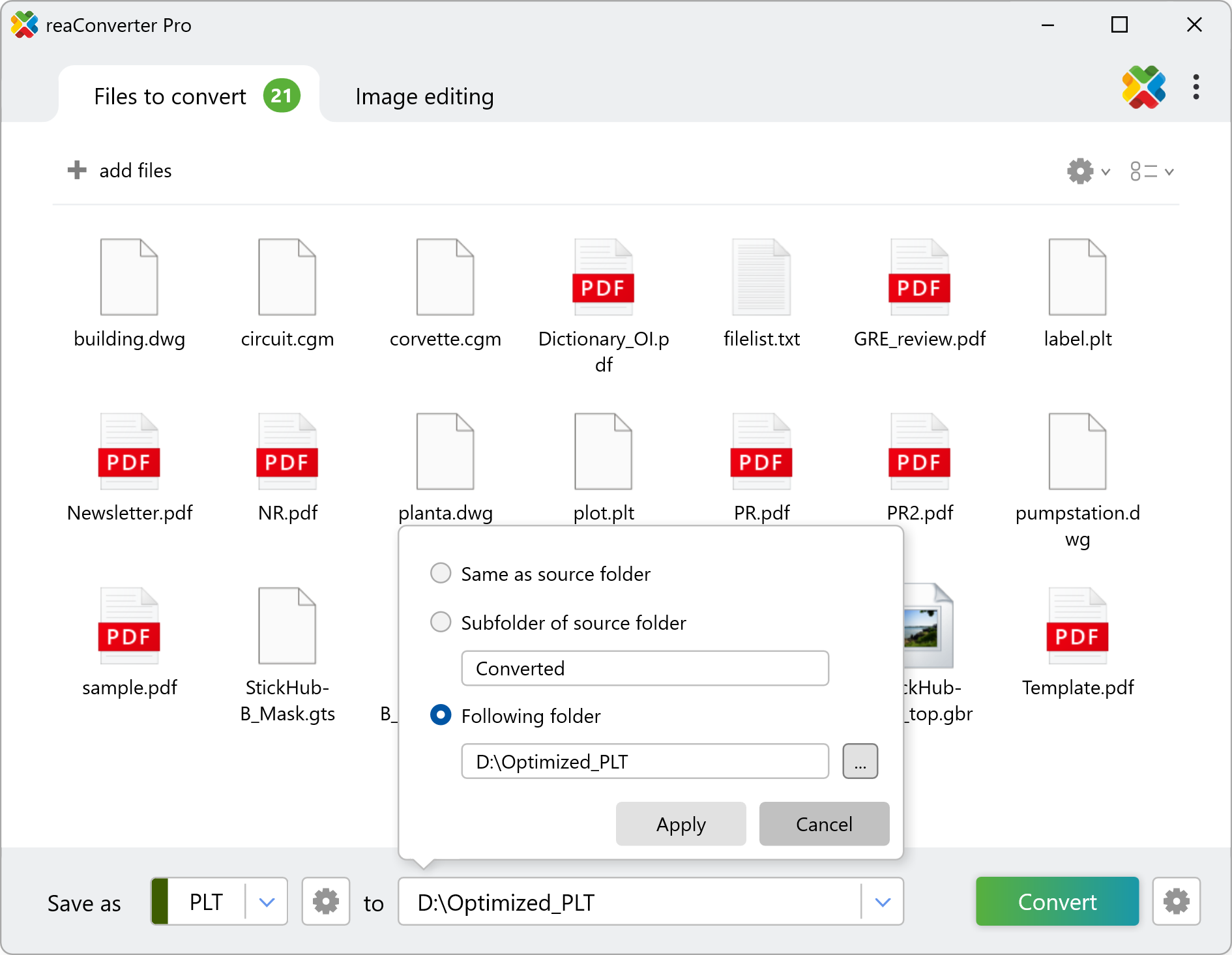Screen dimensions: 1232x955
Task: Select the Following folder radio button
Action: click(x=441, y=715)
